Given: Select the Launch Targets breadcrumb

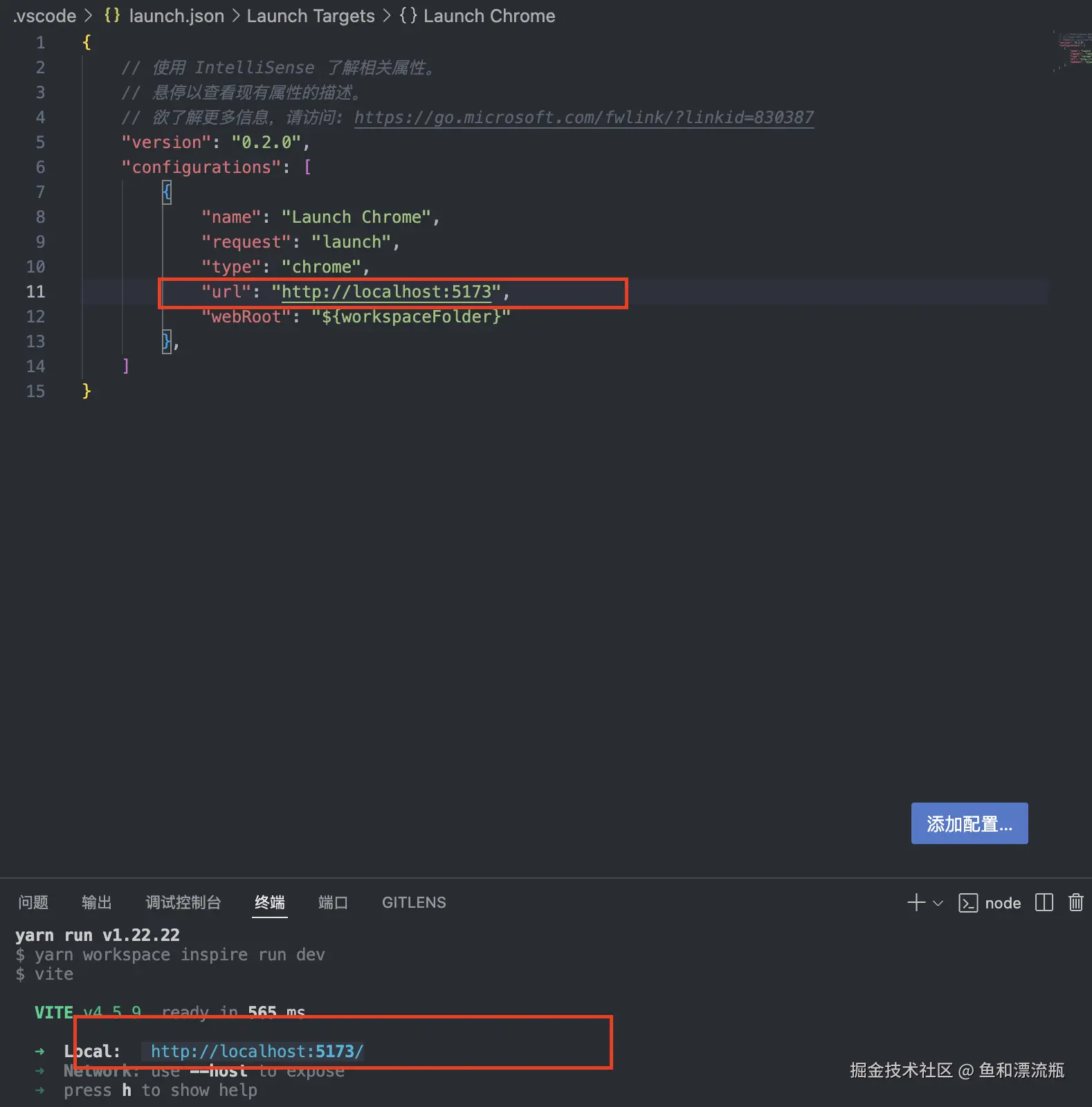Looking at the screenshot, I should point(311,16).
